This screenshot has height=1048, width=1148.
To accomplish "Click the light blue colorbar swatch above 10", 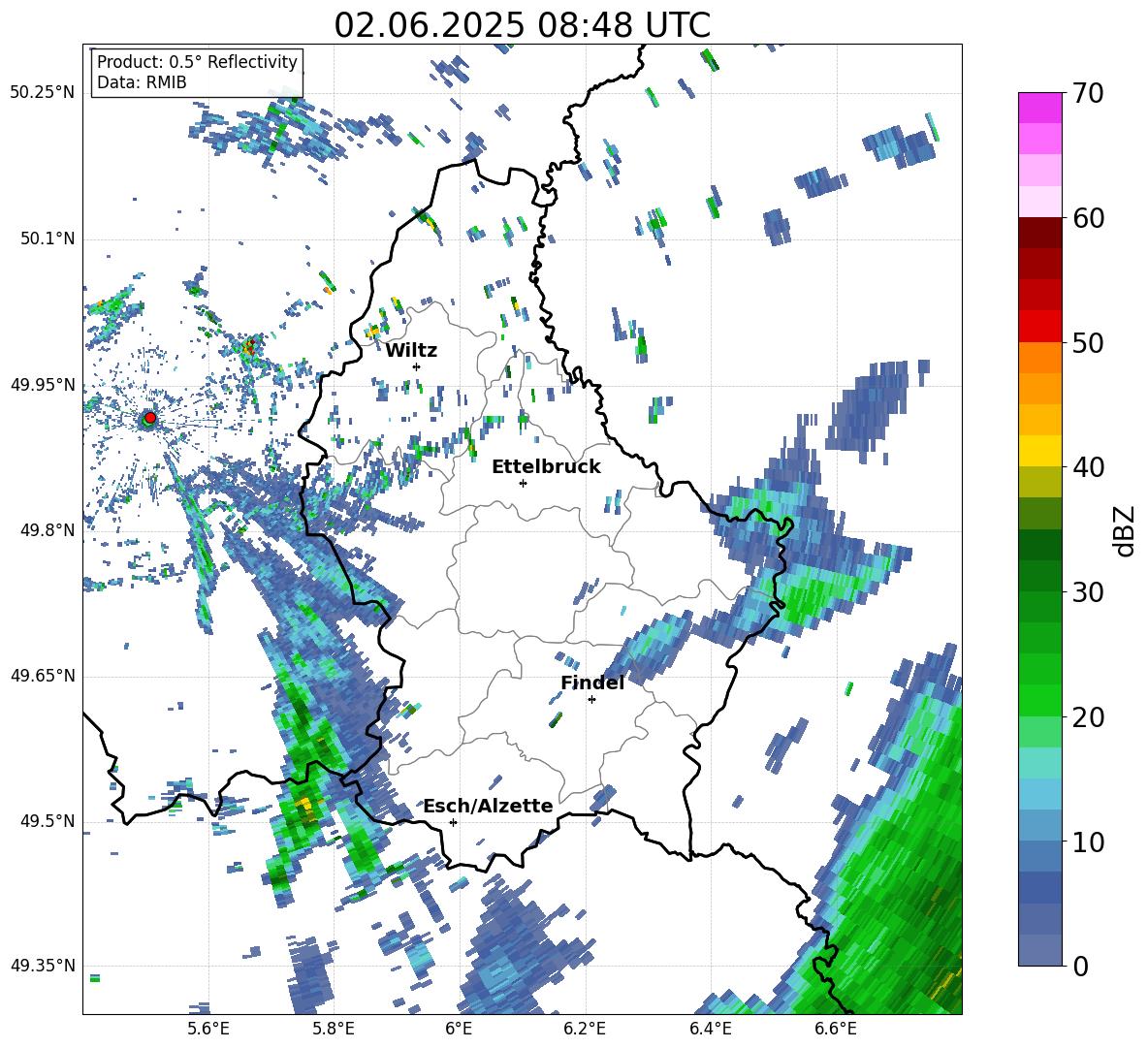I will [x=1039, y=794].
